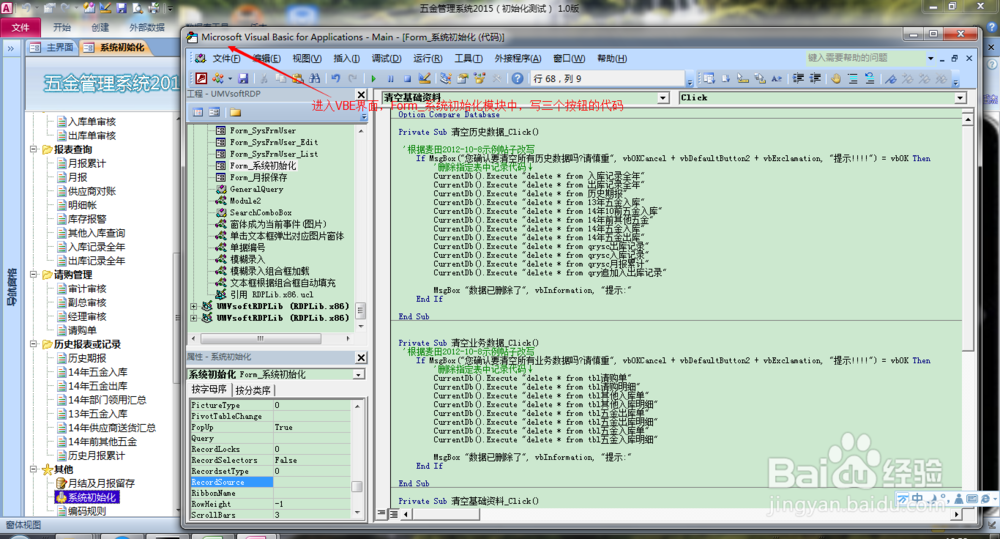Switch to 按字母序 tab in properties
Viewport: 1000px width, 539px height.
coord(209,390)
